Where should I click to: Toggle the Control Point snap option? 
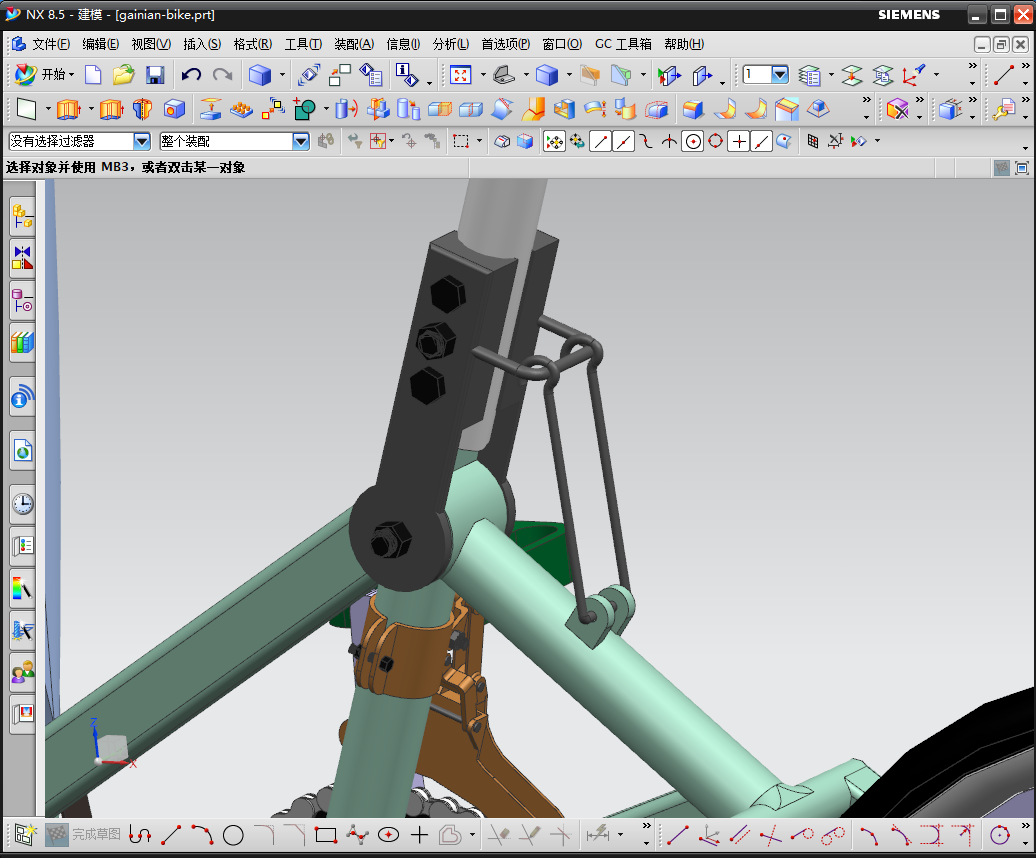(x=647, y=141)
